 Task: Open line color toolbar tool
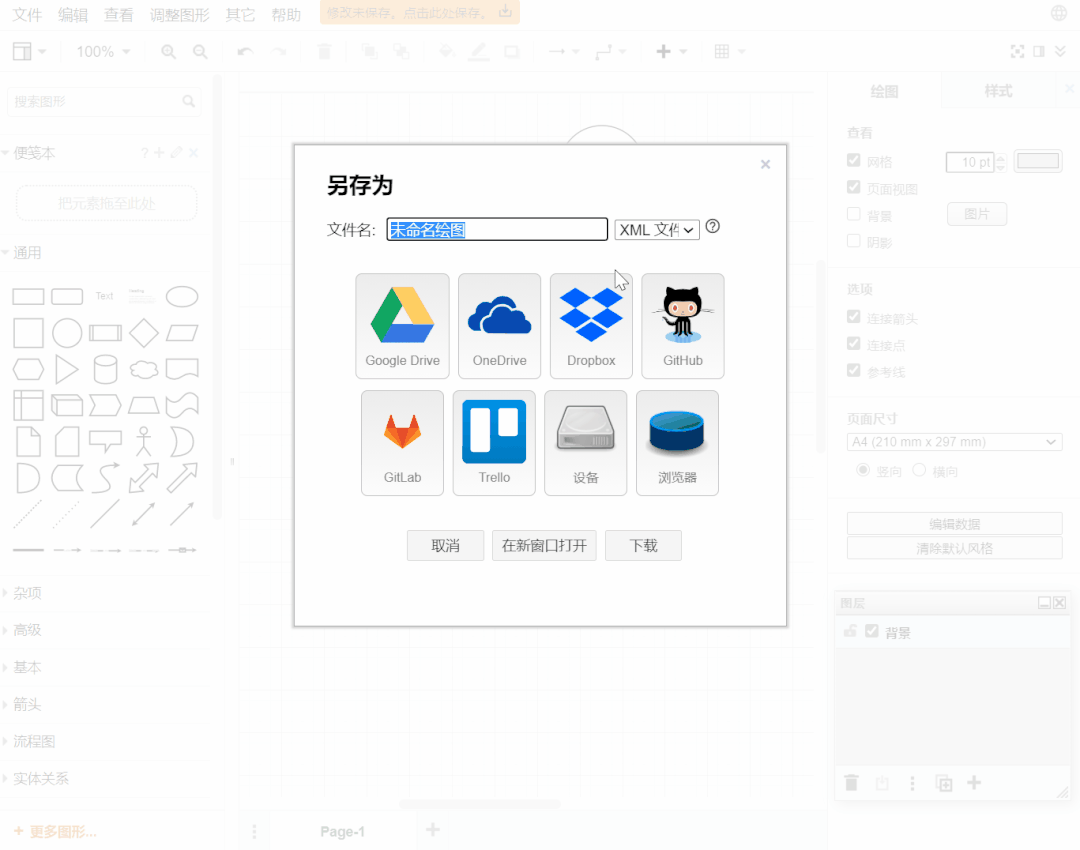[x=479, y=52]
